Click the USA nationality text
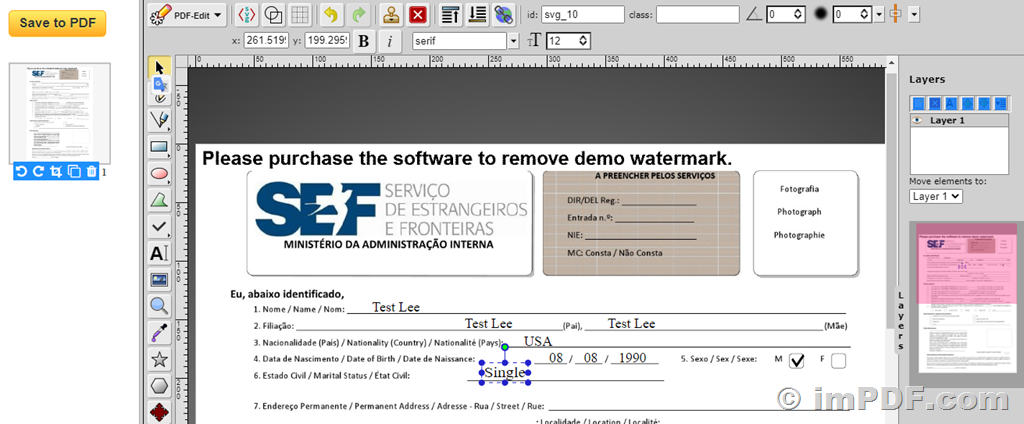 (537, 341)
